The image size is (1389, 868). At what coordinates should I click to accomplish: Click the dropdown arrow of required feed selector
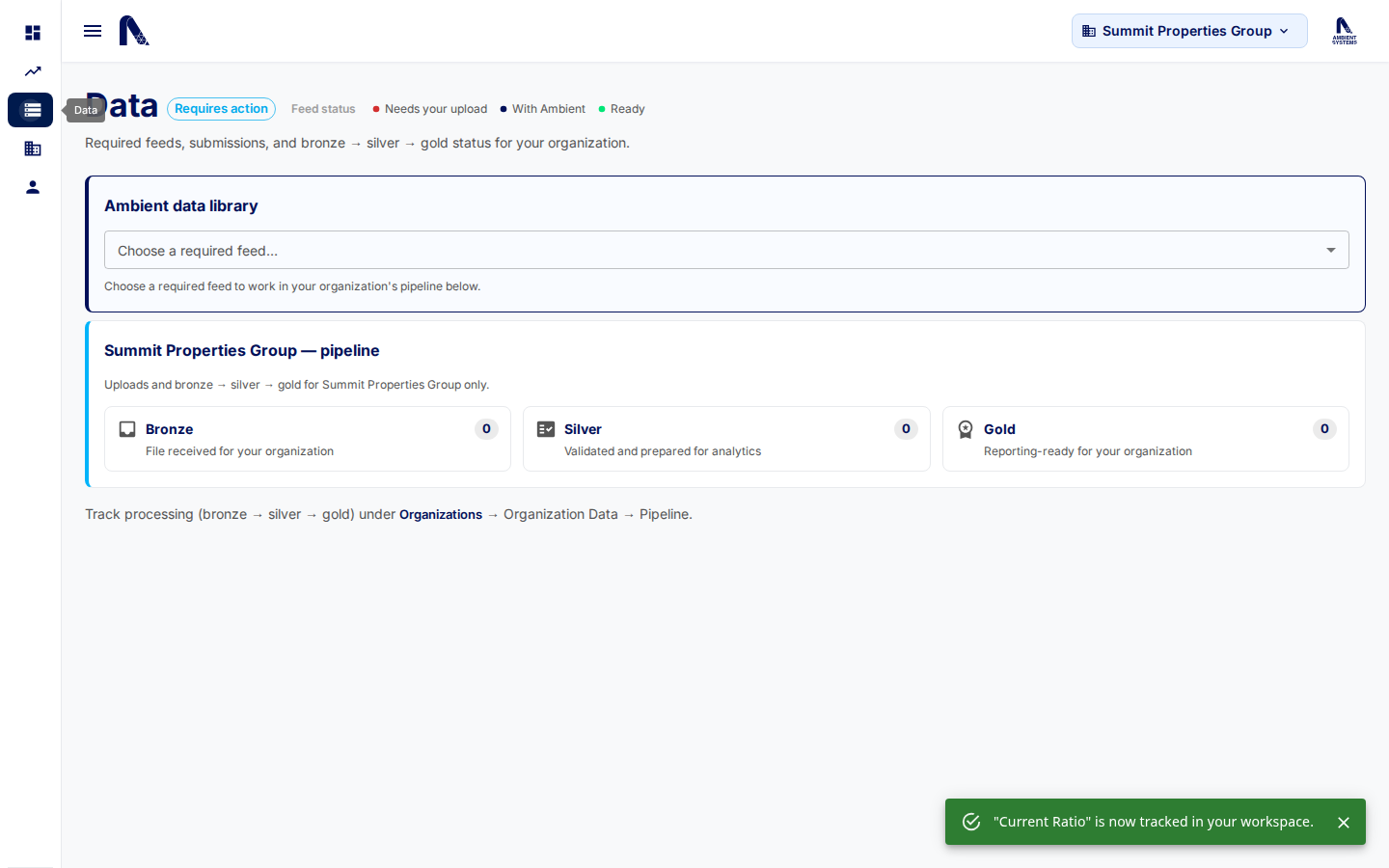[x=1331, y=250]
